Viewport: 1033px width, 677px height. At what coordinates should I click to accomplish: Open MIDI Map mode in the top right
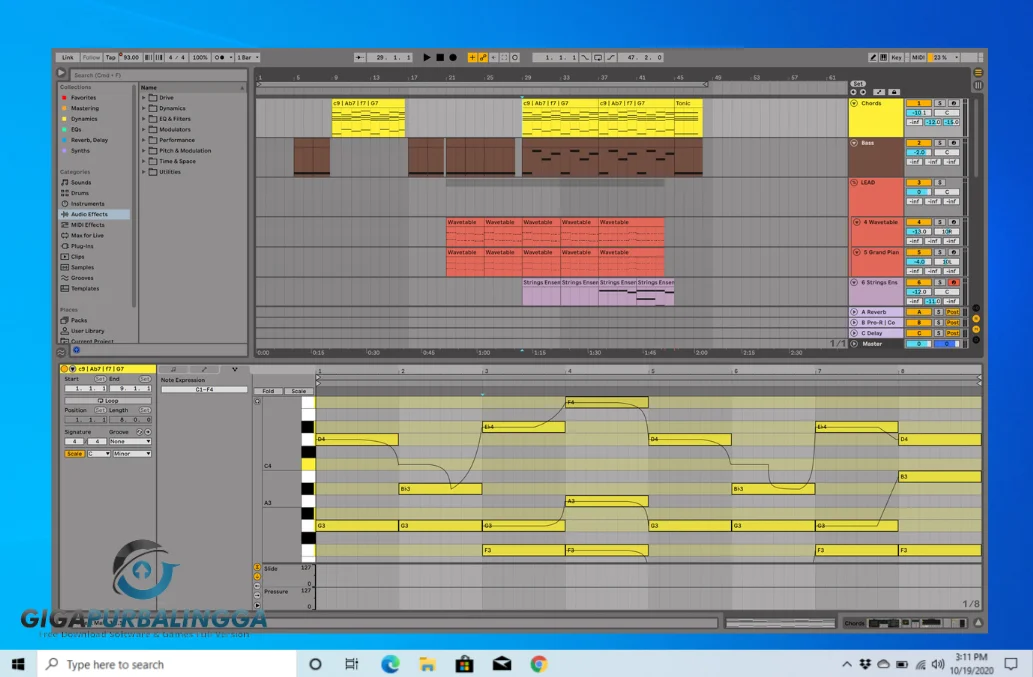918,57
